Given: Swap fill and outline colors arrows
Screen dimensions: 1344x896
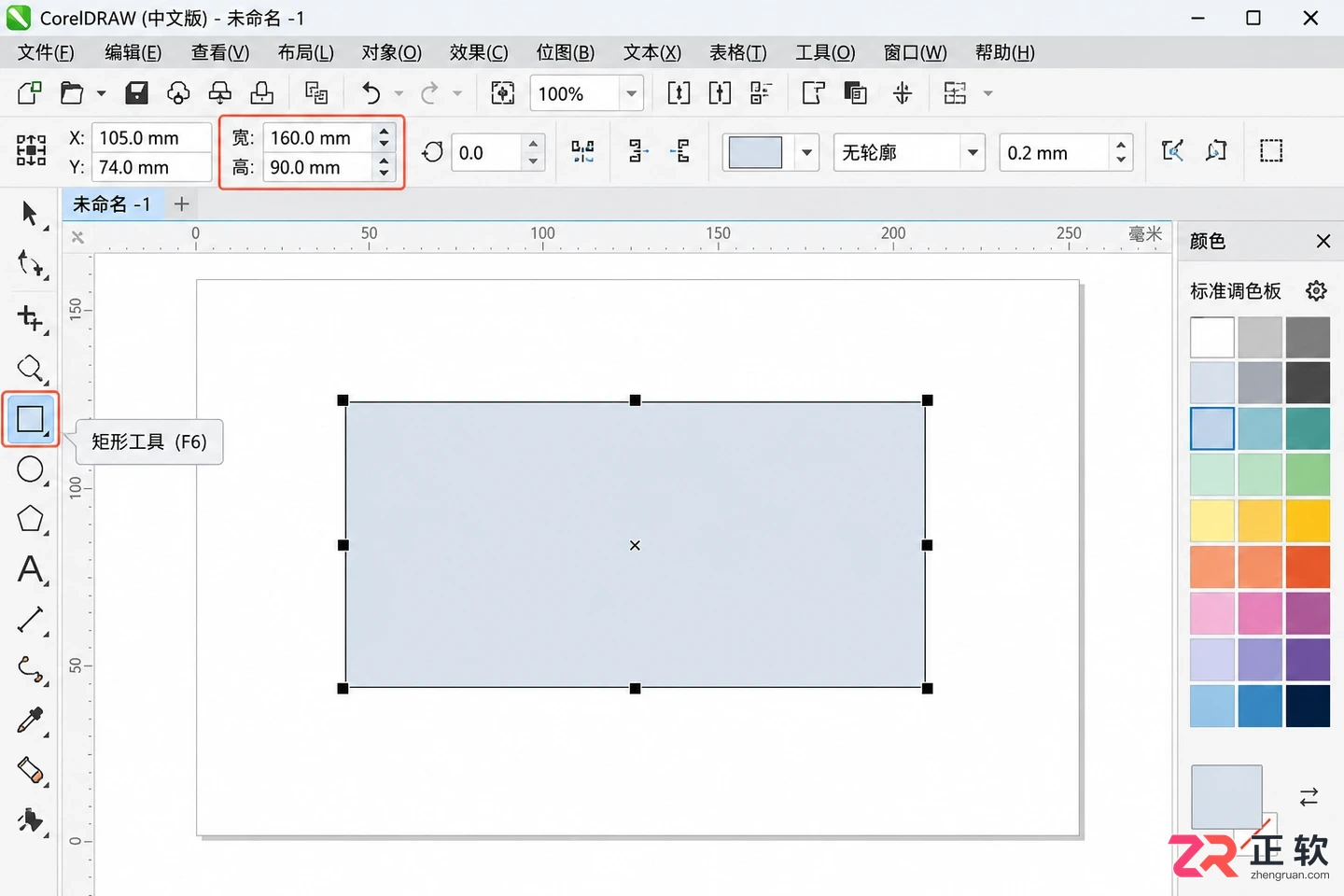Looking at the screenshot, I should click(x=1309, y=796).
